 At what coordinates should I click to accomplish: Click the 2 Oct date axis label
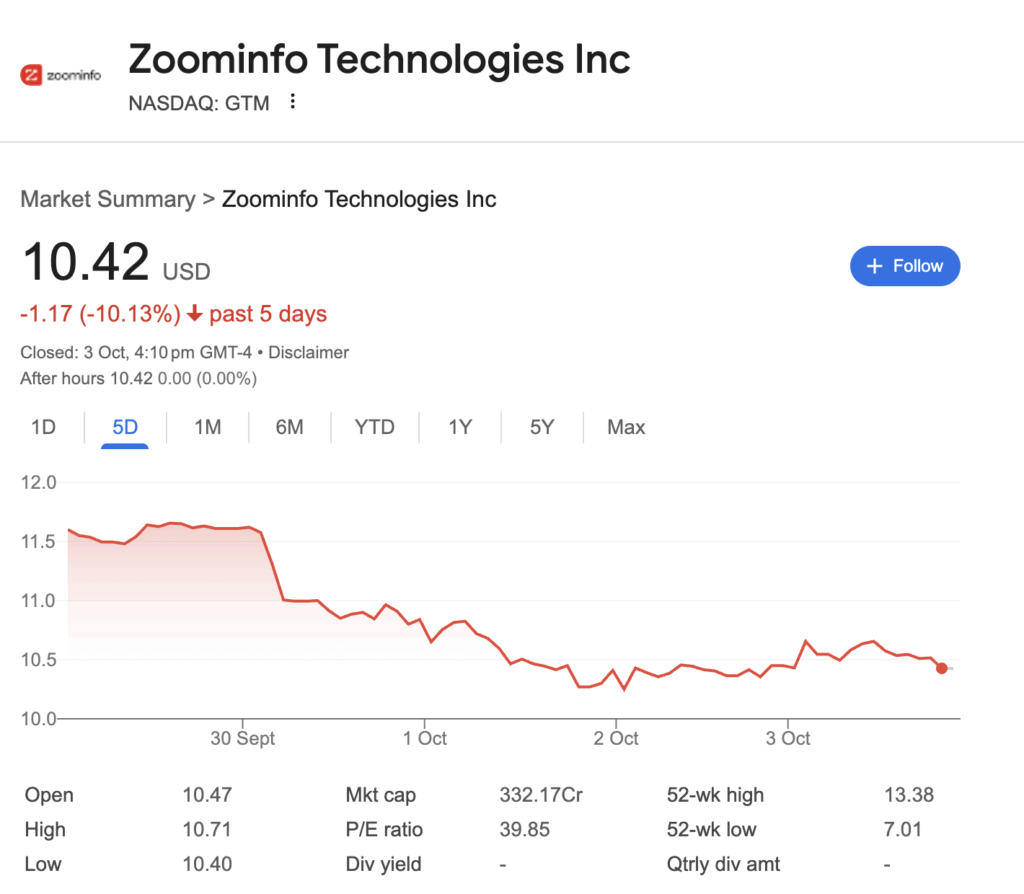[616, 739]
